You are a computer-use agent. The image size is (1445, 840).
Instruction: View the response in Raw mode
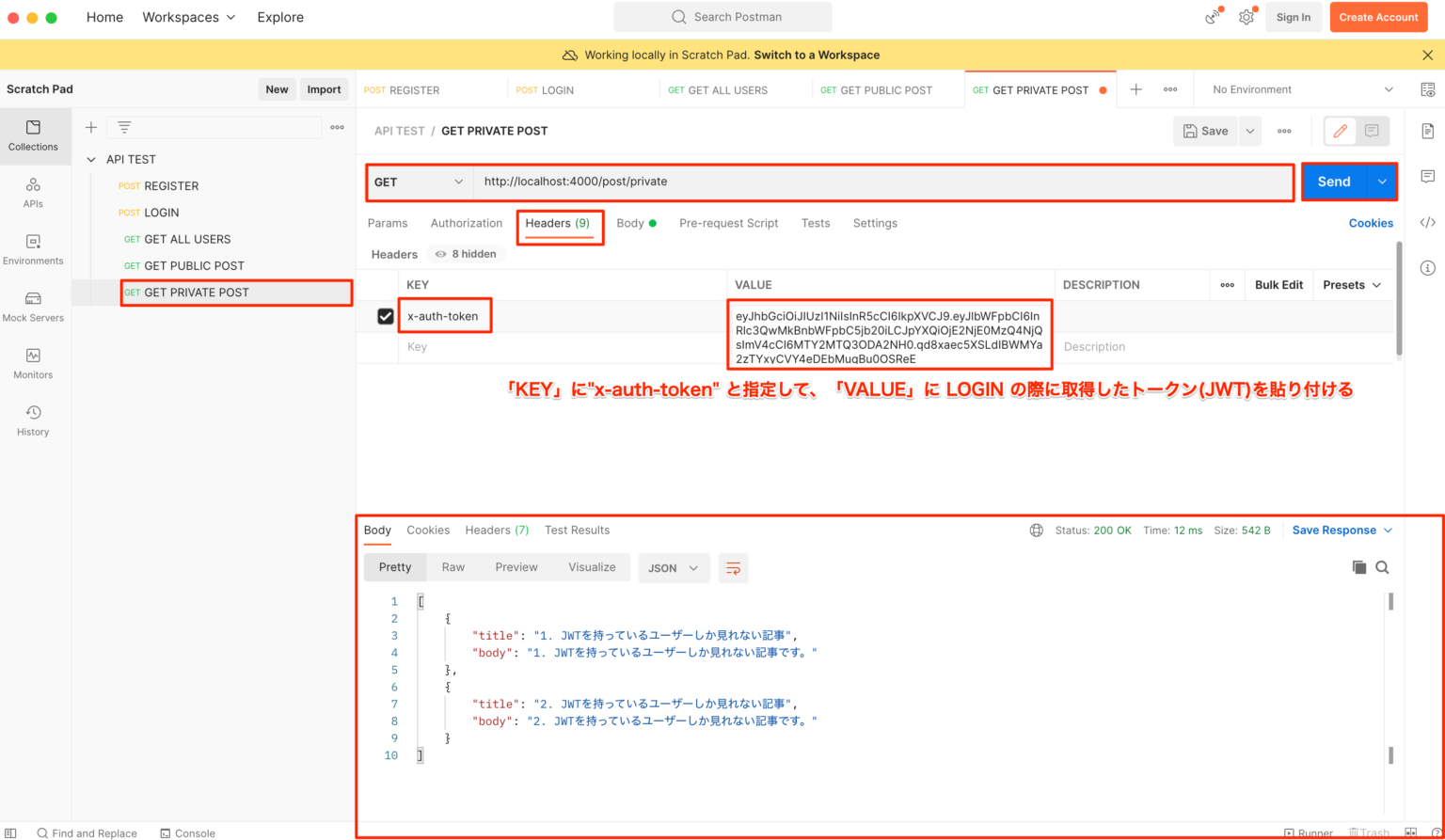pyautogui.click(x=453, y=567)
